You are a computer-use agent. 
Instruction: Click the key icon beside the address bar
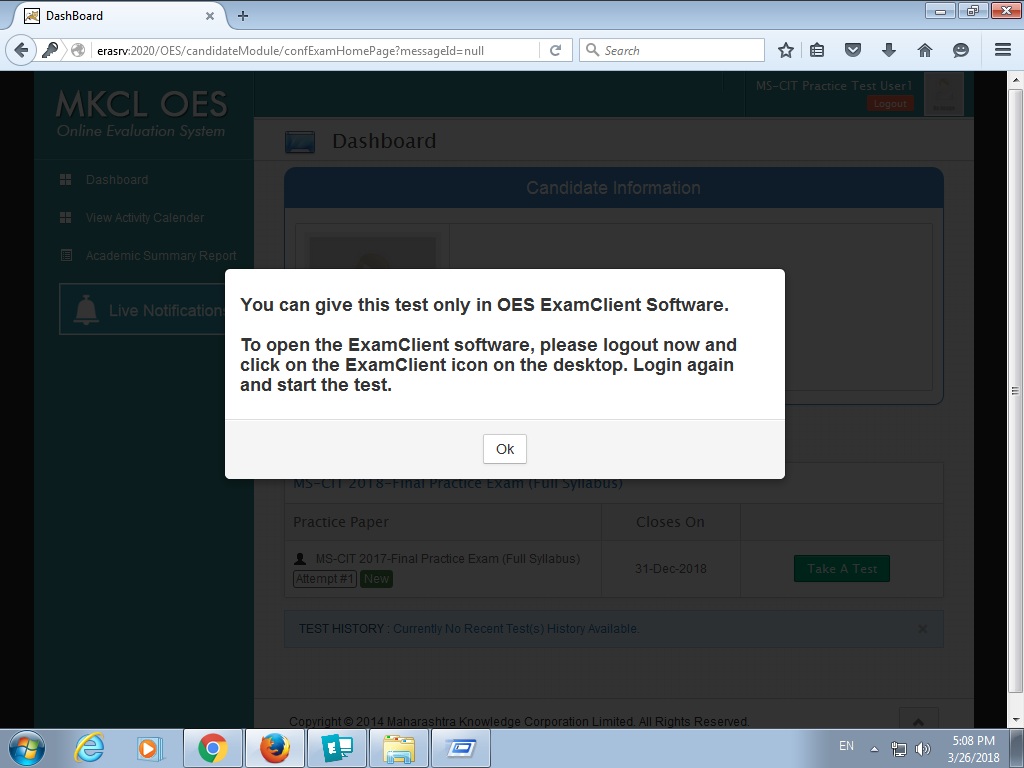(50, 50)
